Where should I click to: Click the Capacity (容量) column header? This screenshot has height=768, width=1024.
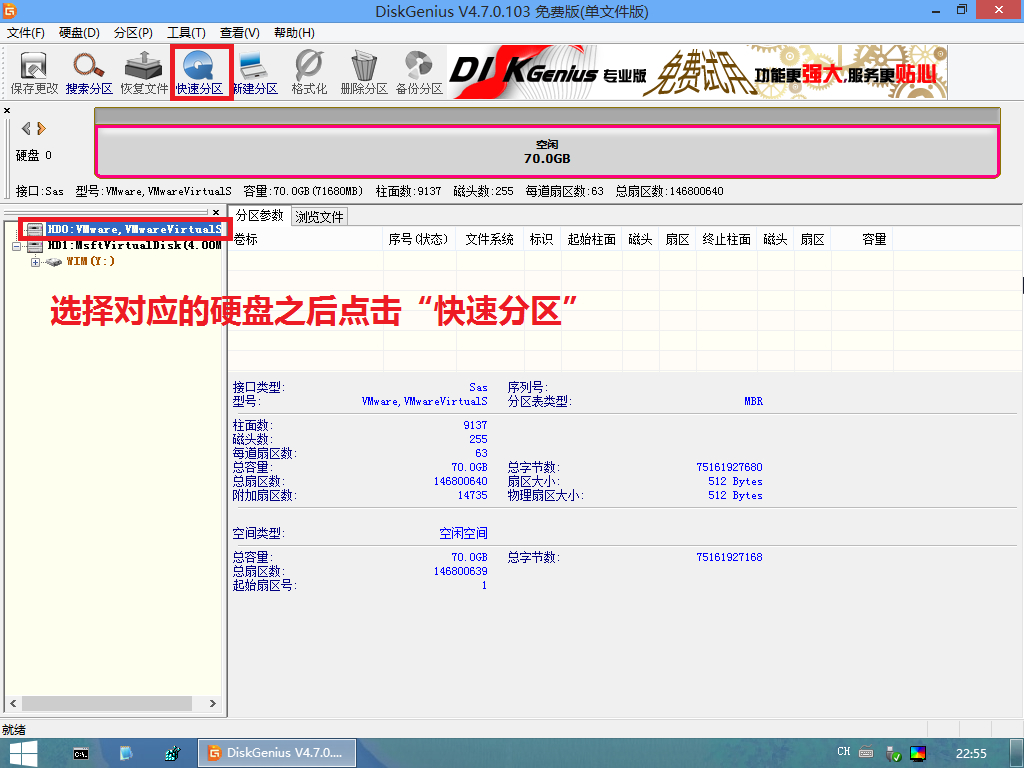click(862, 240)
